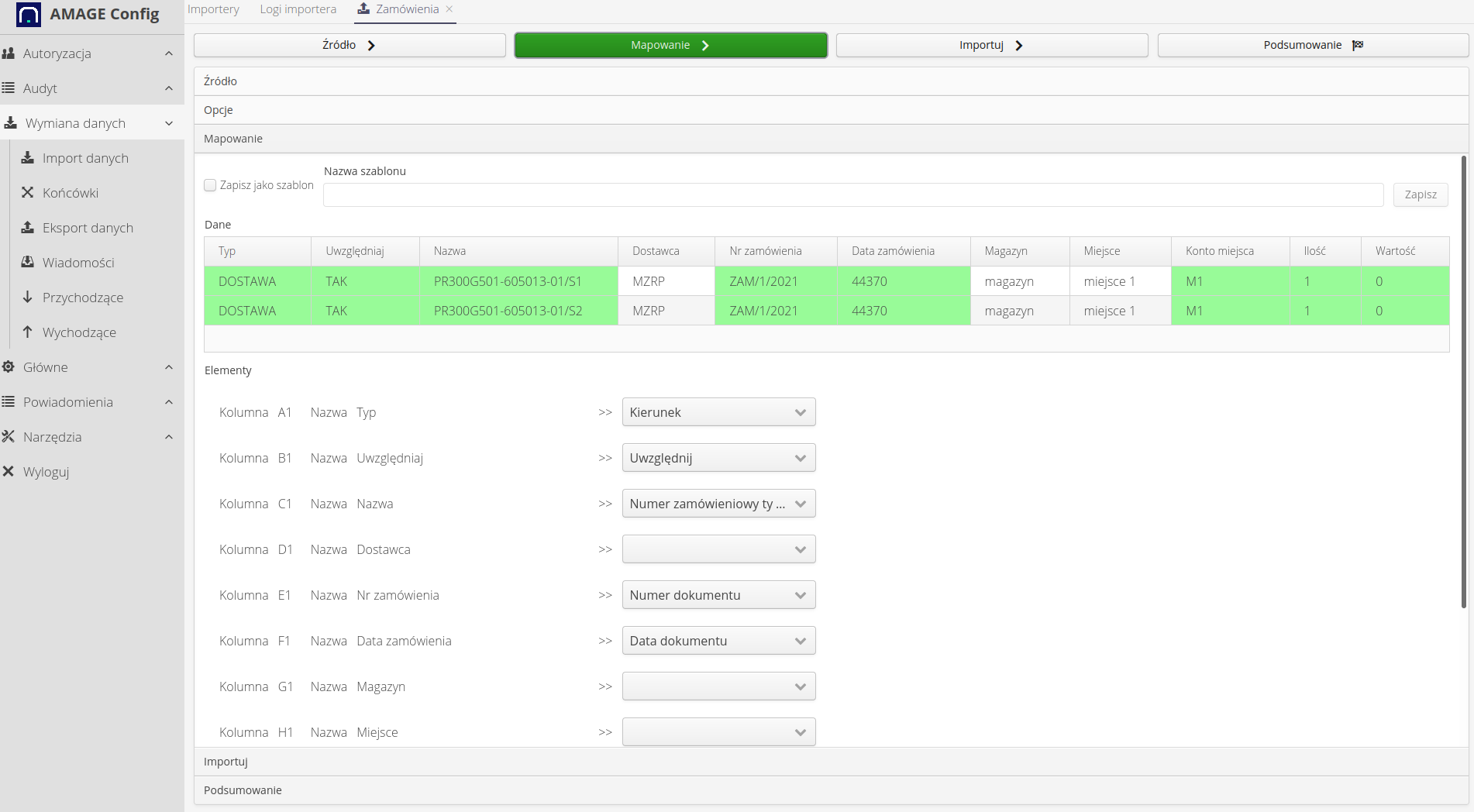Collapse the Wymiana danych sidebar section
Screen dimensions: 1474x812
coord(169,123)
